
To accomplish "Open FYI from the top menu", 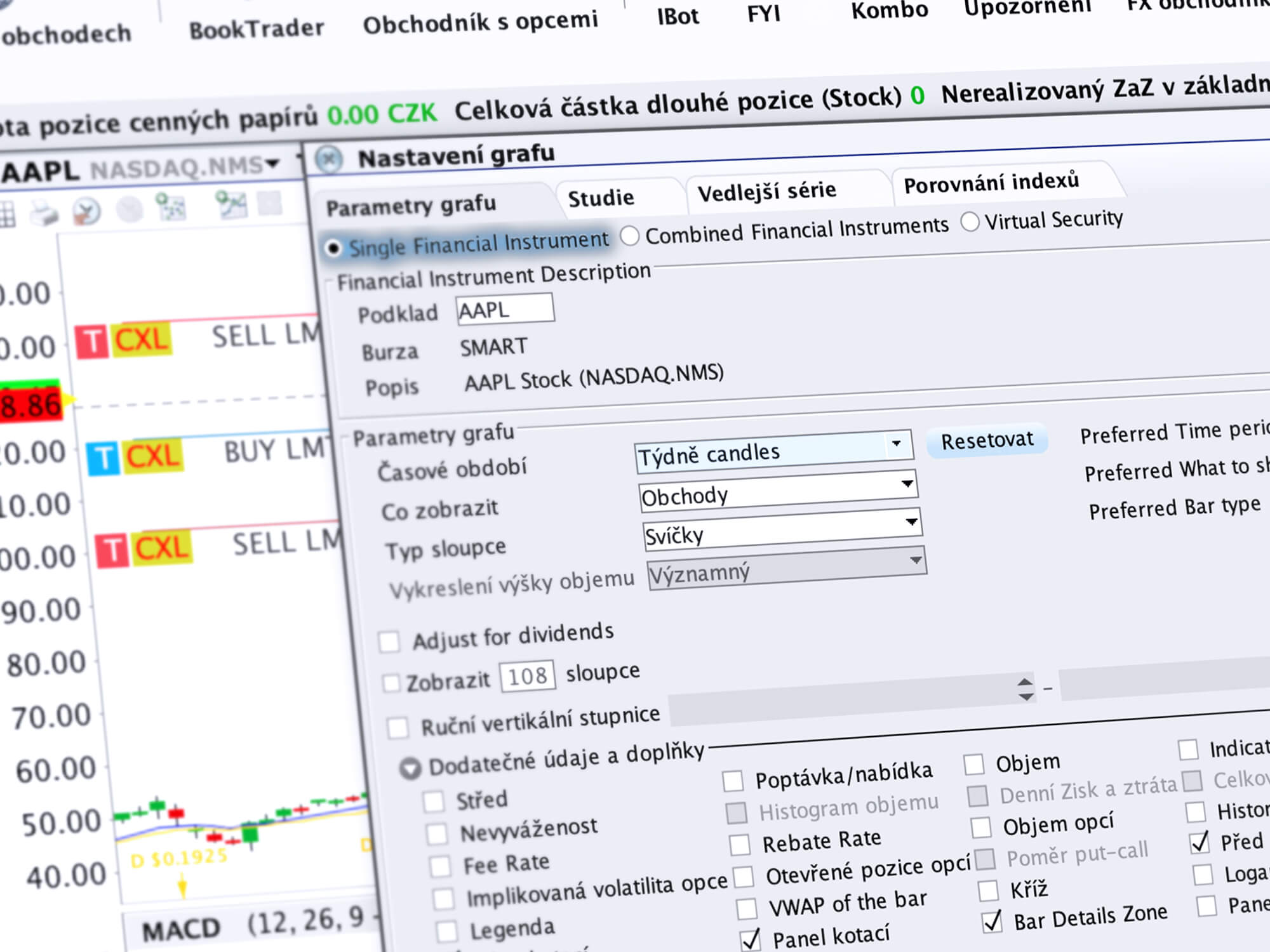I will [764, 13].
